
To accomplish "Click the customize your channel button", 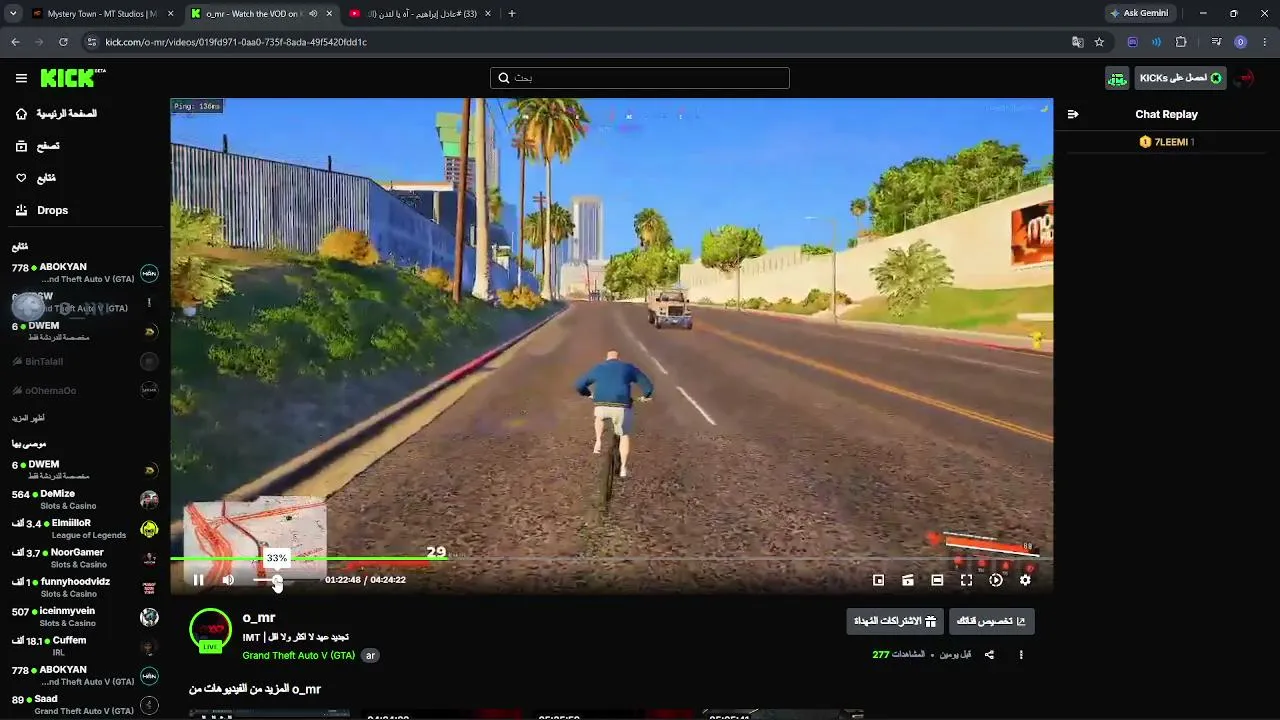I will click(991, 621).
